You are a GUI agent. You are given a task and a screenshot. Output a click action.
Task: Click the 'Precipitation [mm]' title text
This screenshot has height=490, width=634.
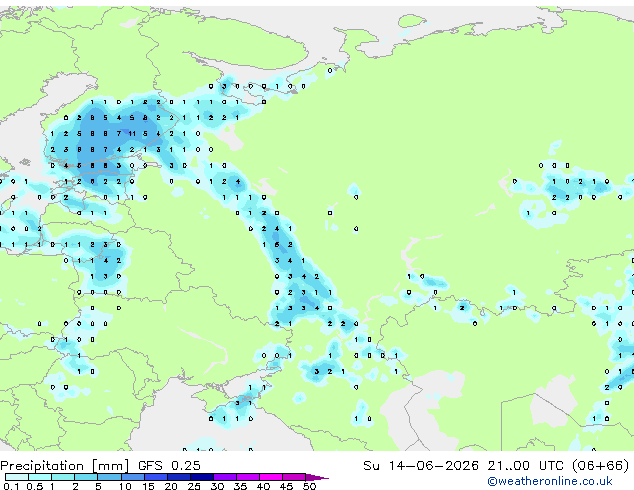click(65, 466)
